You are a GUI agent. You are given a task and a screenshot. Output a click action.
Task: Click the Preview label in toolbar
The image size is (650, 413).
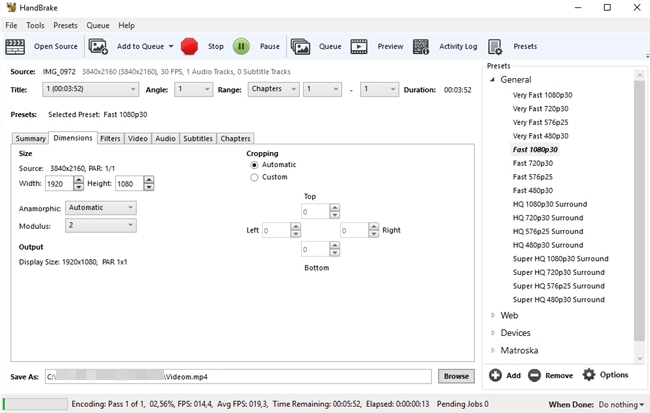pos(390,46)
